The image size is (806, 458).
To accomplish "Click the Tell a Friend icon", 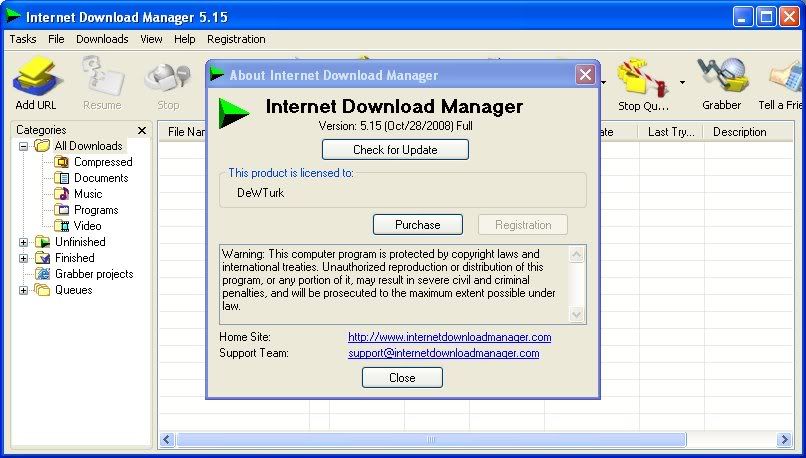I will (784, 80).
